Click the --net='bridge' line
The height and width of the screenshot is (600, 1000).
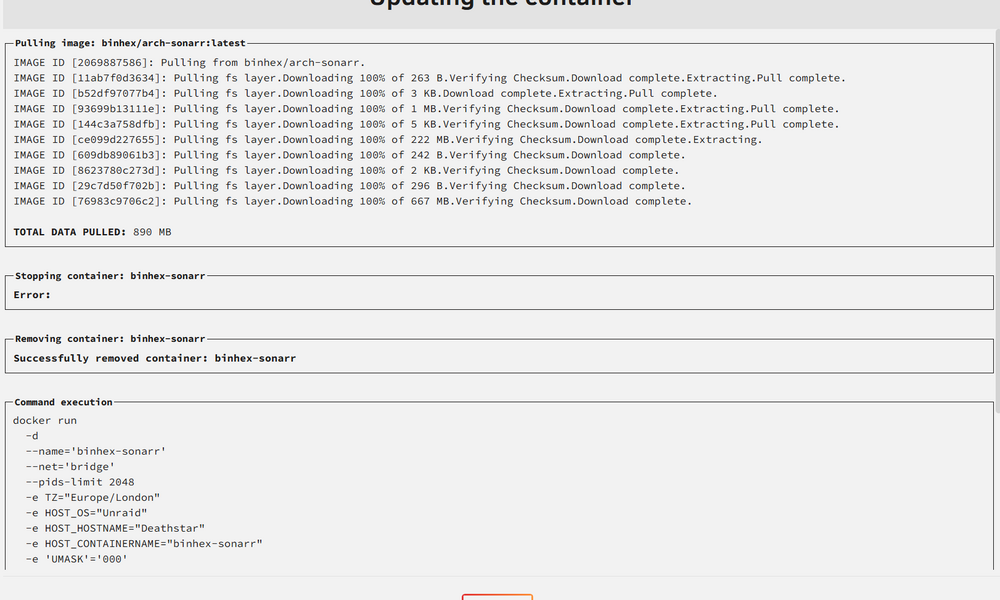[x=70, y=466]
